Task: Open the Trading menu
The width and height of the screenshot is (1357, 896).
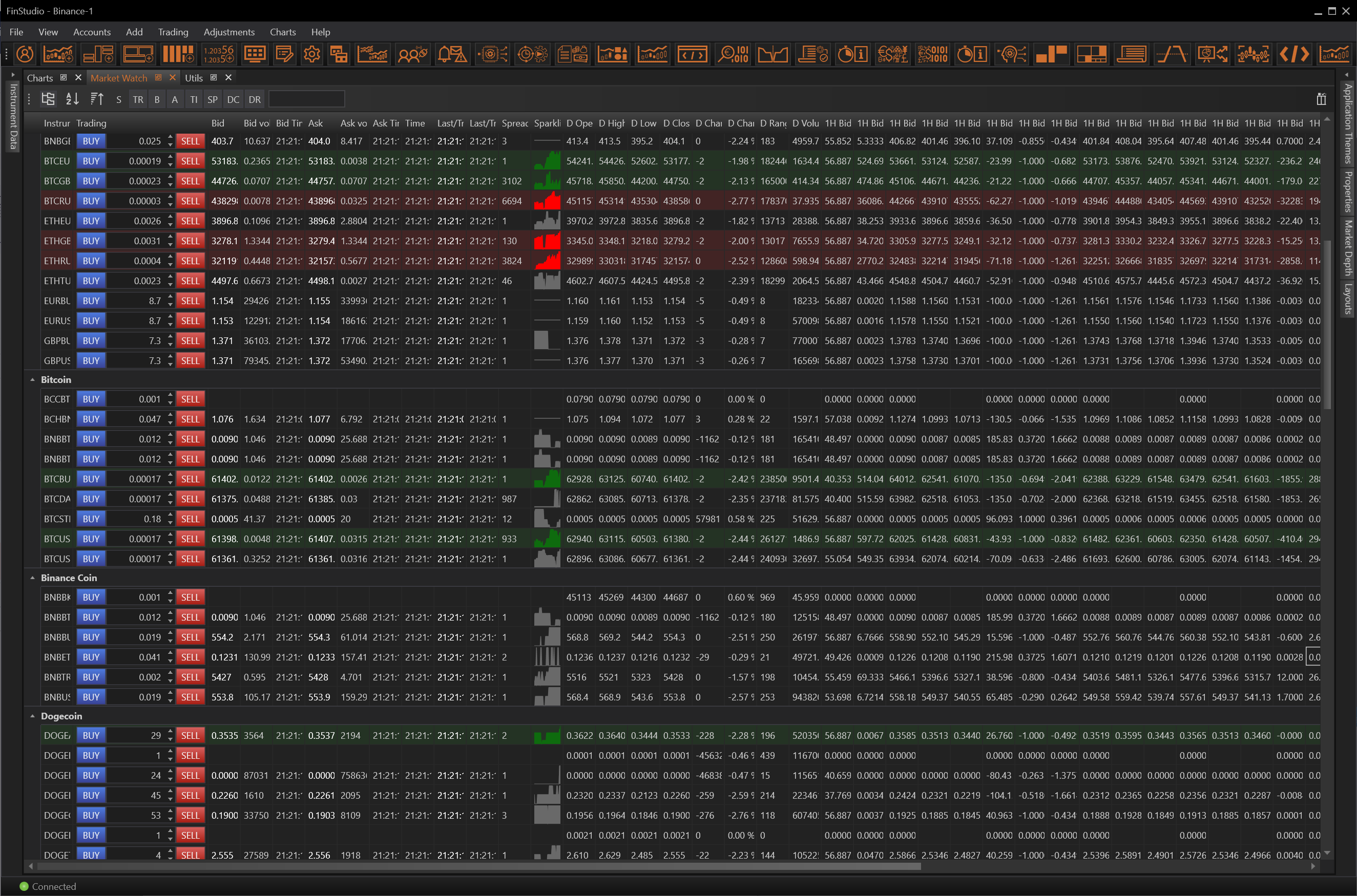Action: click(173, 32)
